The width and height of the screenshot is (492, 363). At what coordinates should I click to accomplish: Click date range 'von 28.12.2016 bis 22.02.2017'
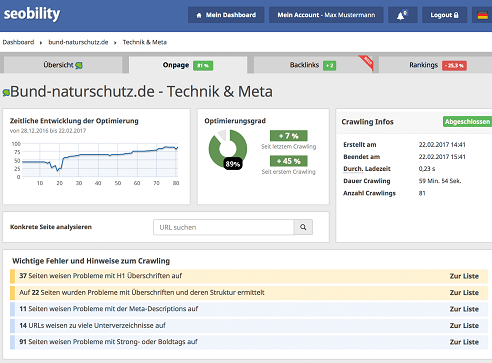[x=48, y=131]
